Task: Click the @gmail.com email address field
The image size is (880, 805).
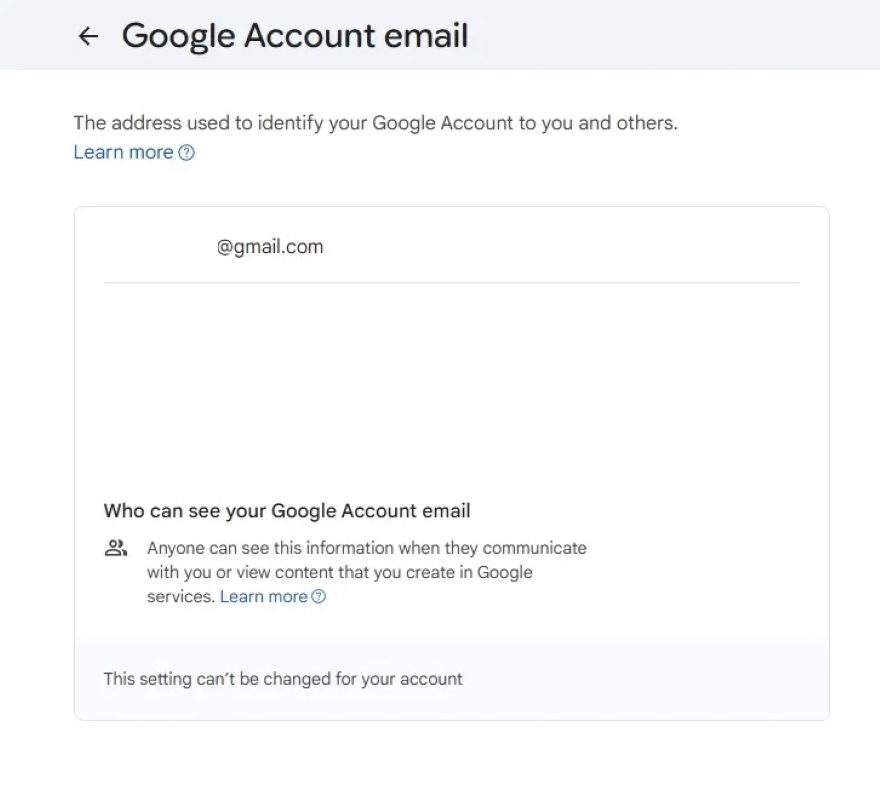Action: (270, 246)
